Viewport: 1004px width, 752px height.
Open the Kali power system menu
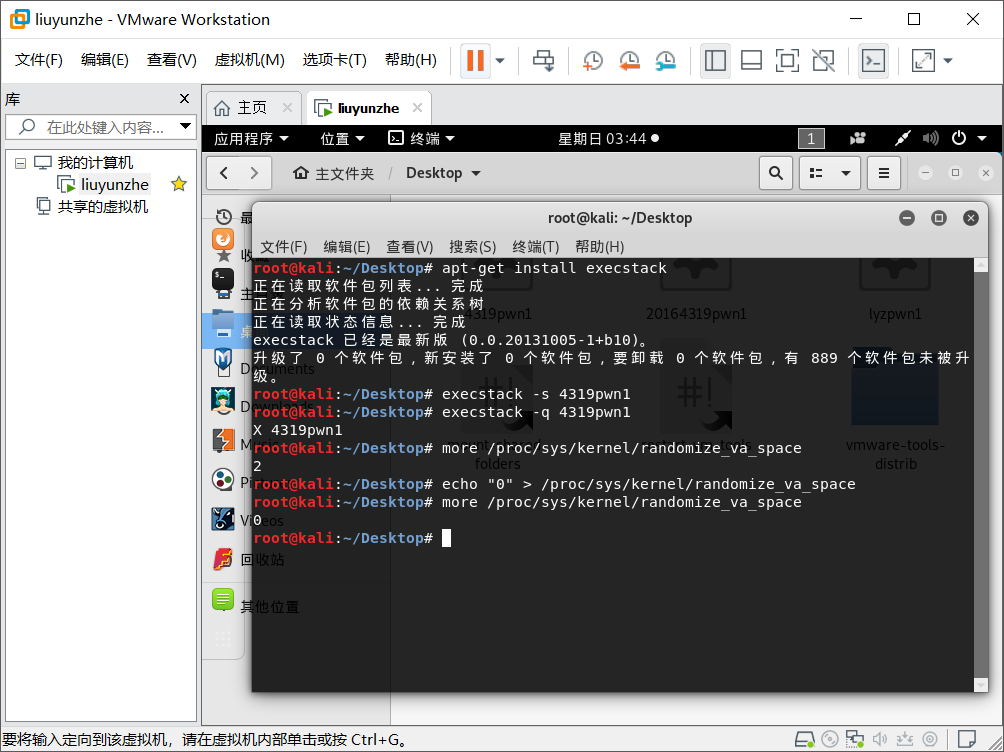969,138
